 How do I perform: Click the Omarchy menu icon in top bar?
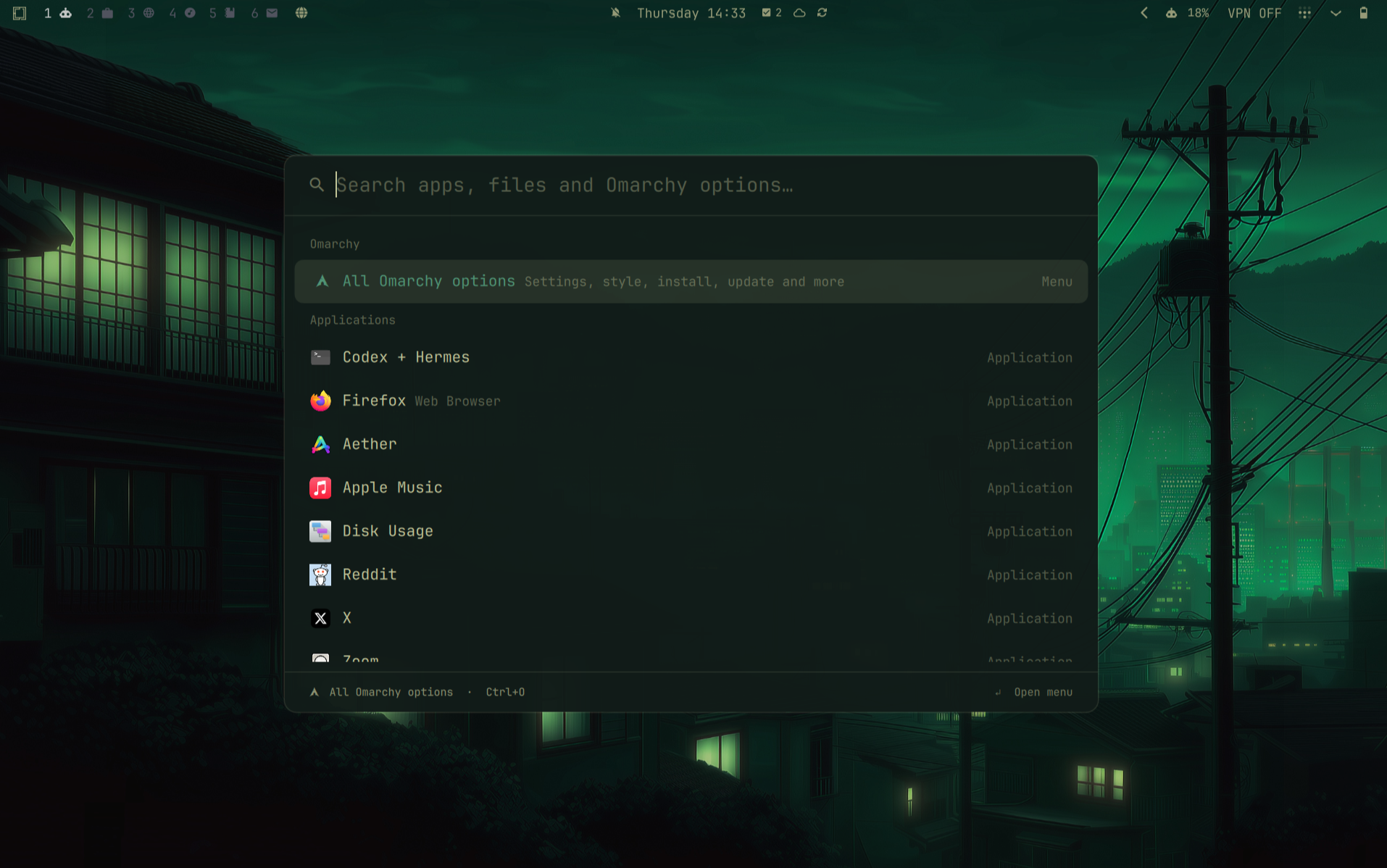(20, 13)
